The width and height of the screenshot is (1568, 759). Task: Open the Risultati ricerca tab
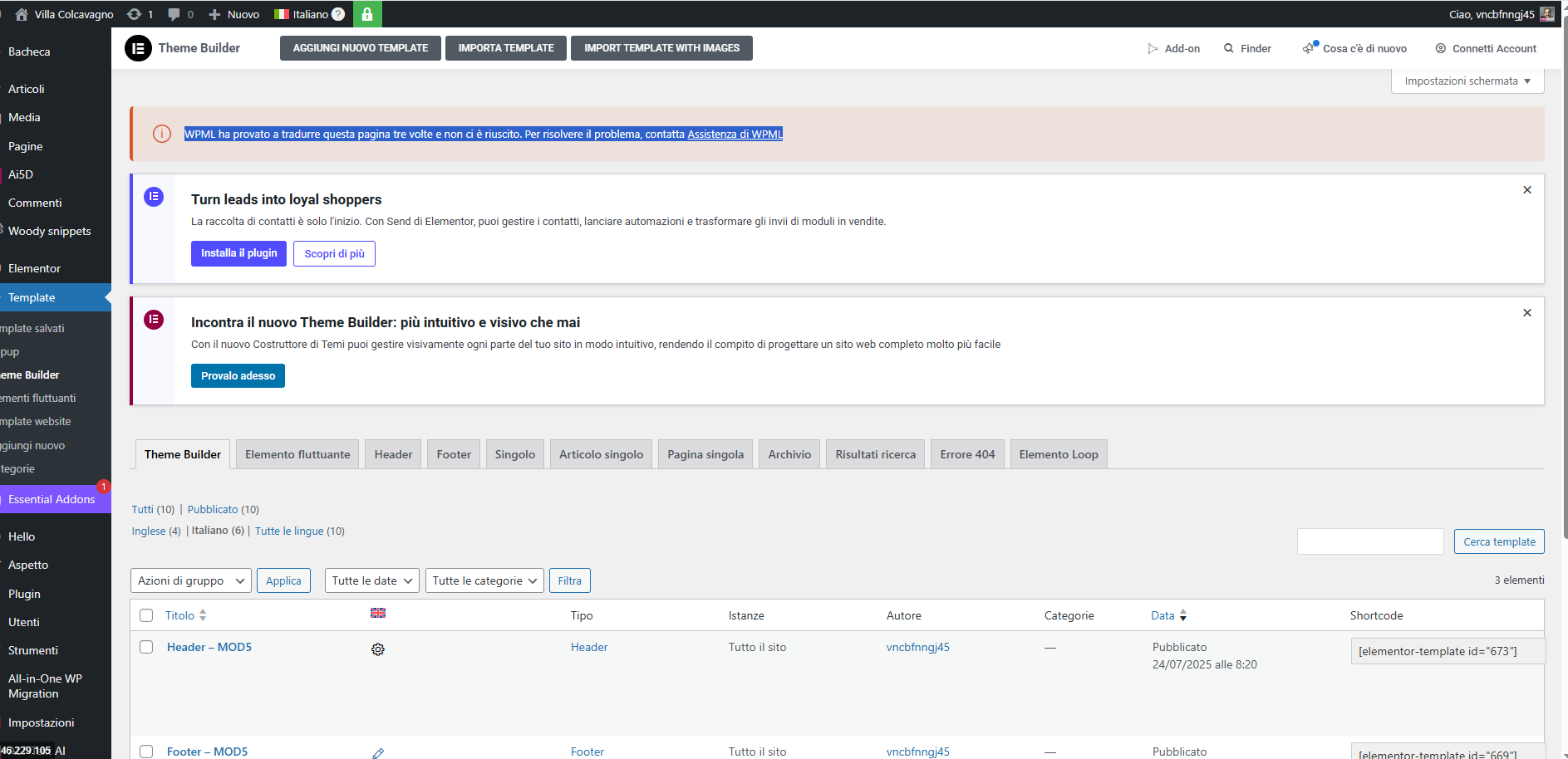(x=875, y=454)
